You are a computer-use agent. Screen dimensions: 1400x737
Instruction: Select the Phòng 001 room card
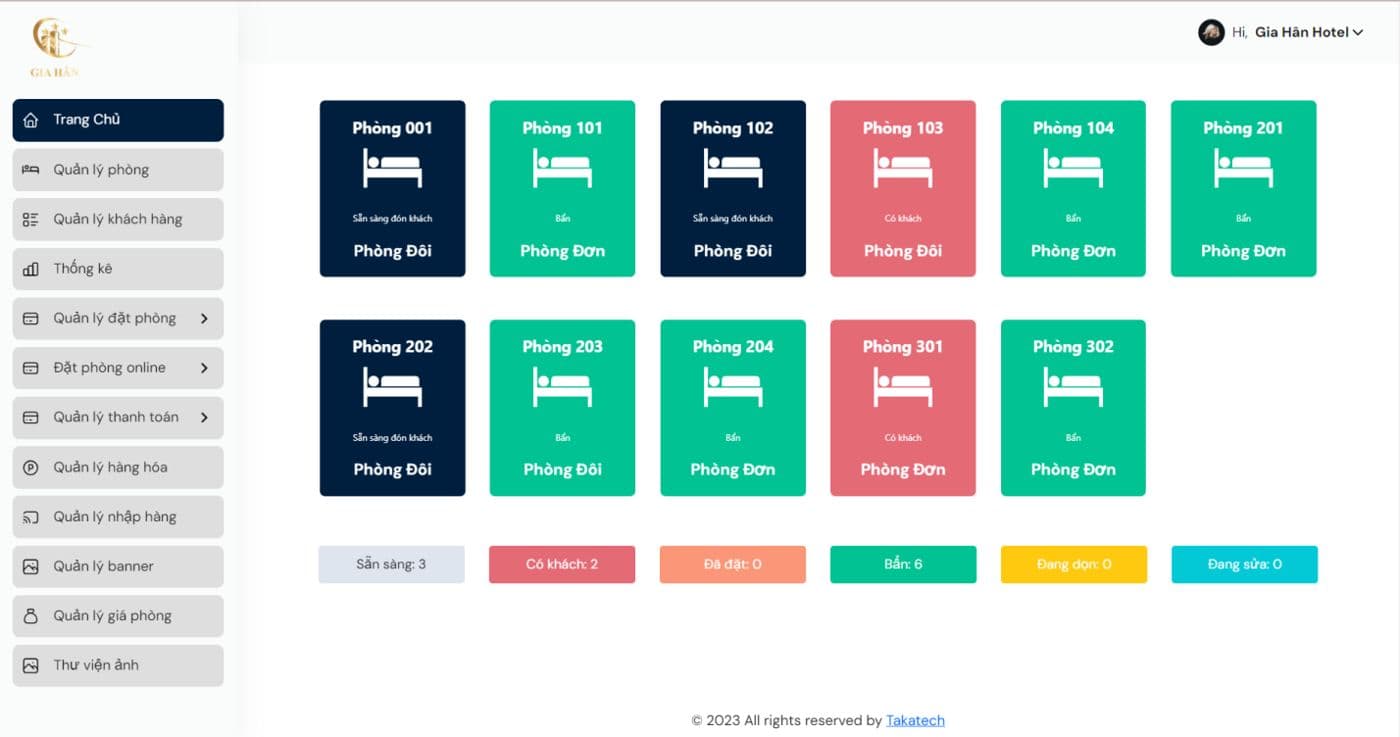pos(392,188)
